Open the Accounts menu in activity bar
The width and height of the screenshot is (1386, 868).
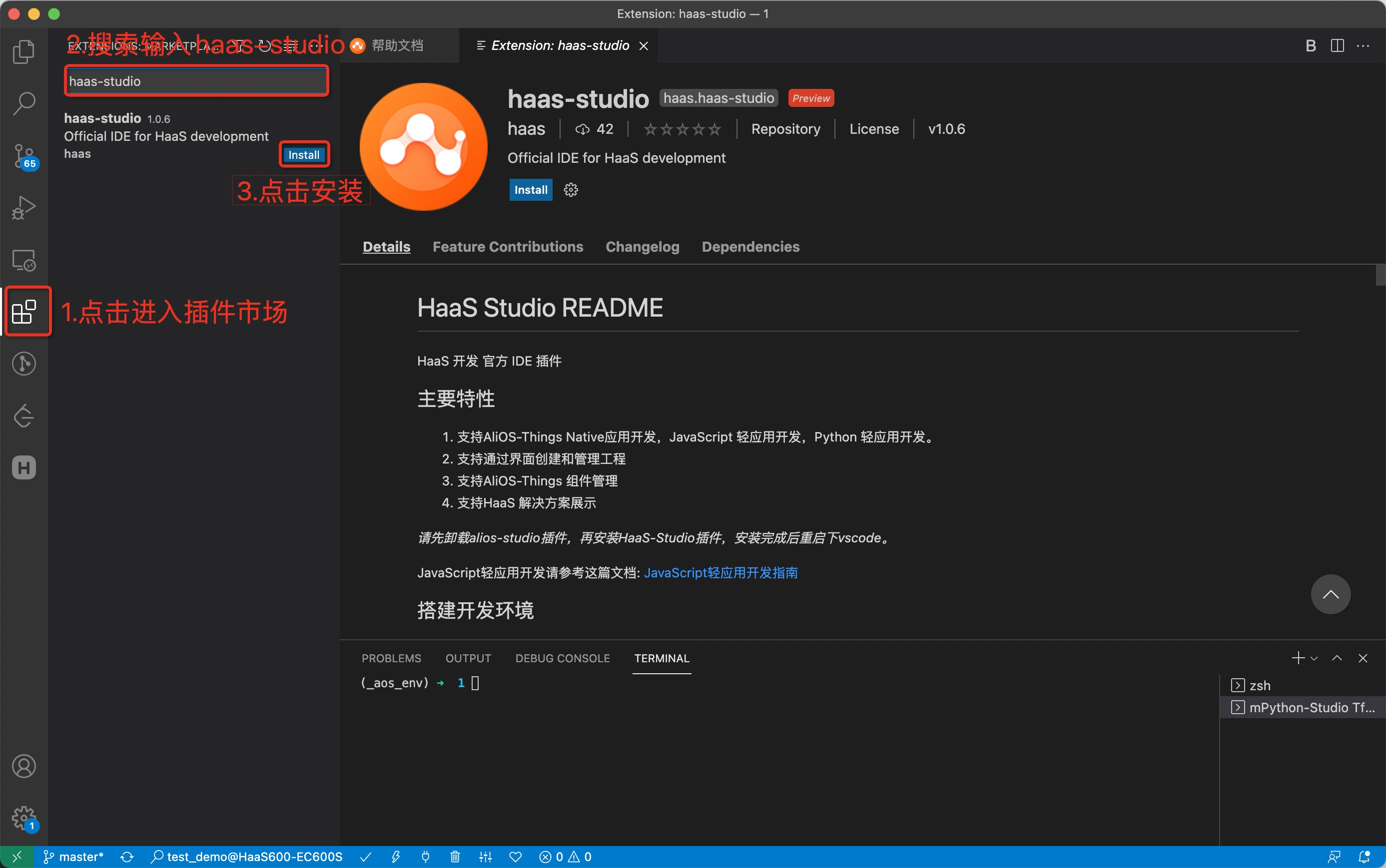pos(23,766)
